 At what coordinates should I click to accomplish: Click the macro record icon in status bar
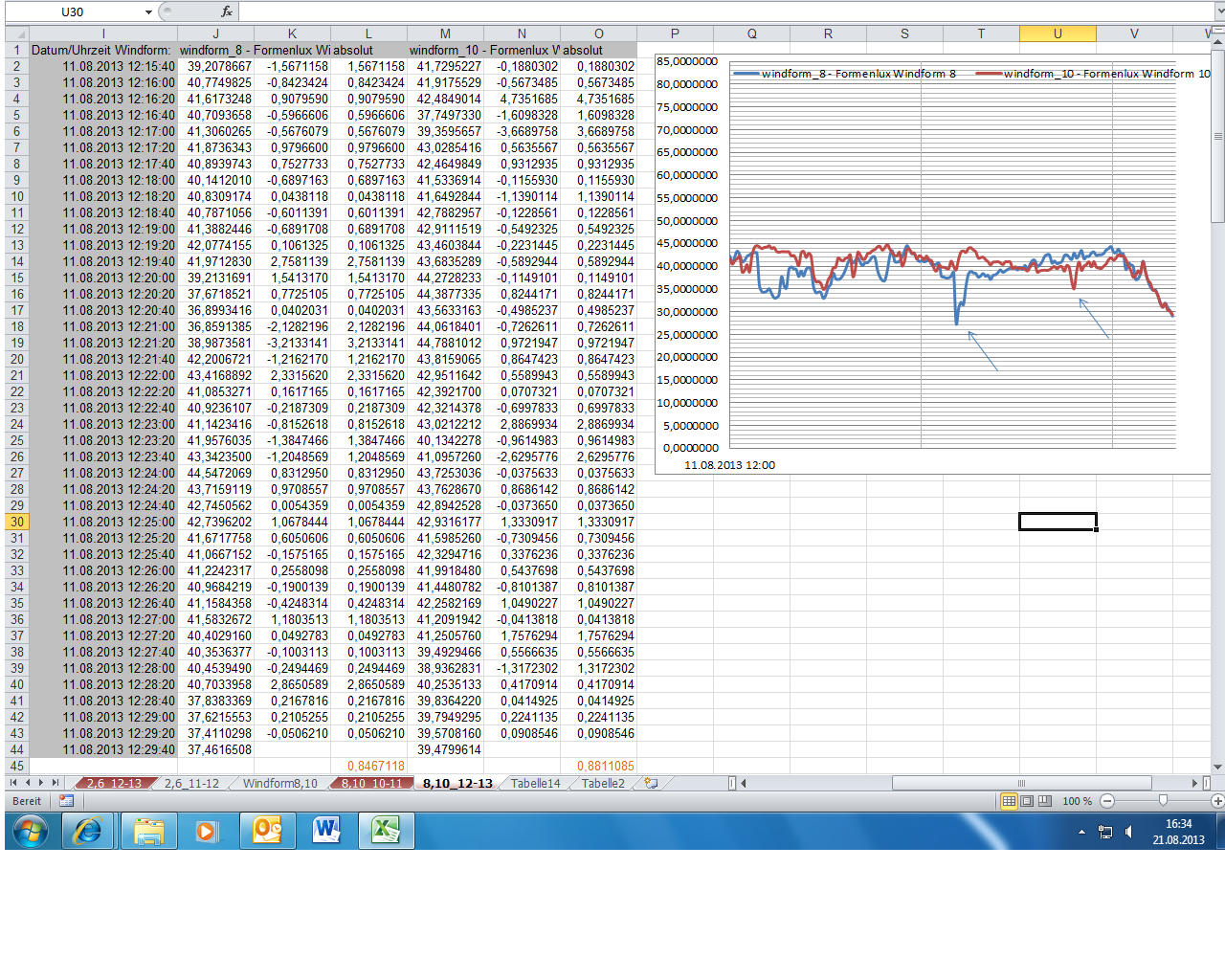click(x=66, y=801)
